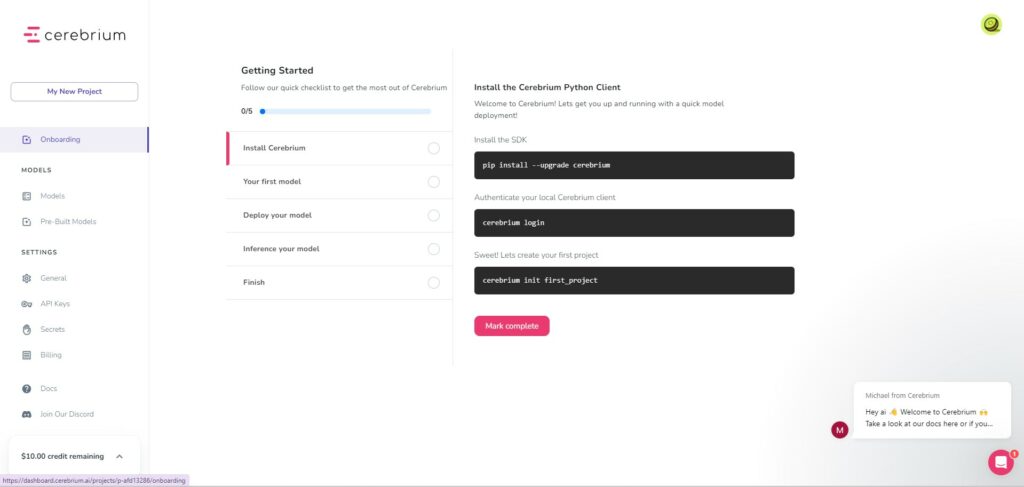The width and height of the screenshot is (1024, 487).
Task: Click the Mark complete button
Action: (x=511, y=326)
